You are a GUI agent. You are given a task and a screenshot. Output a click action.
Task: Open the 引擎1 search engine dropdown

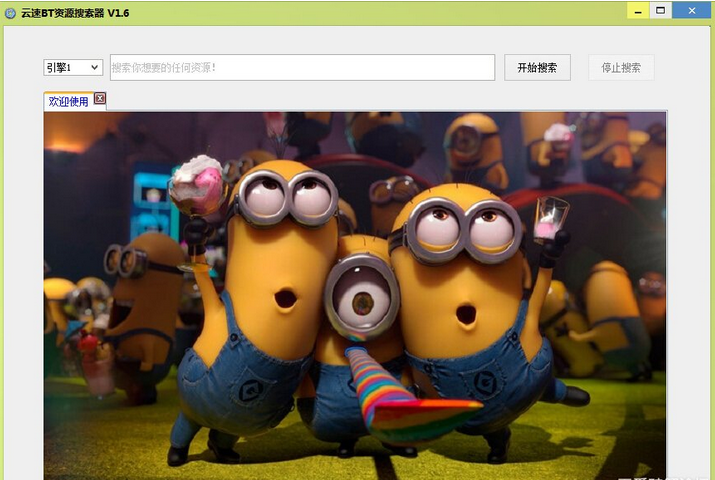73,67
